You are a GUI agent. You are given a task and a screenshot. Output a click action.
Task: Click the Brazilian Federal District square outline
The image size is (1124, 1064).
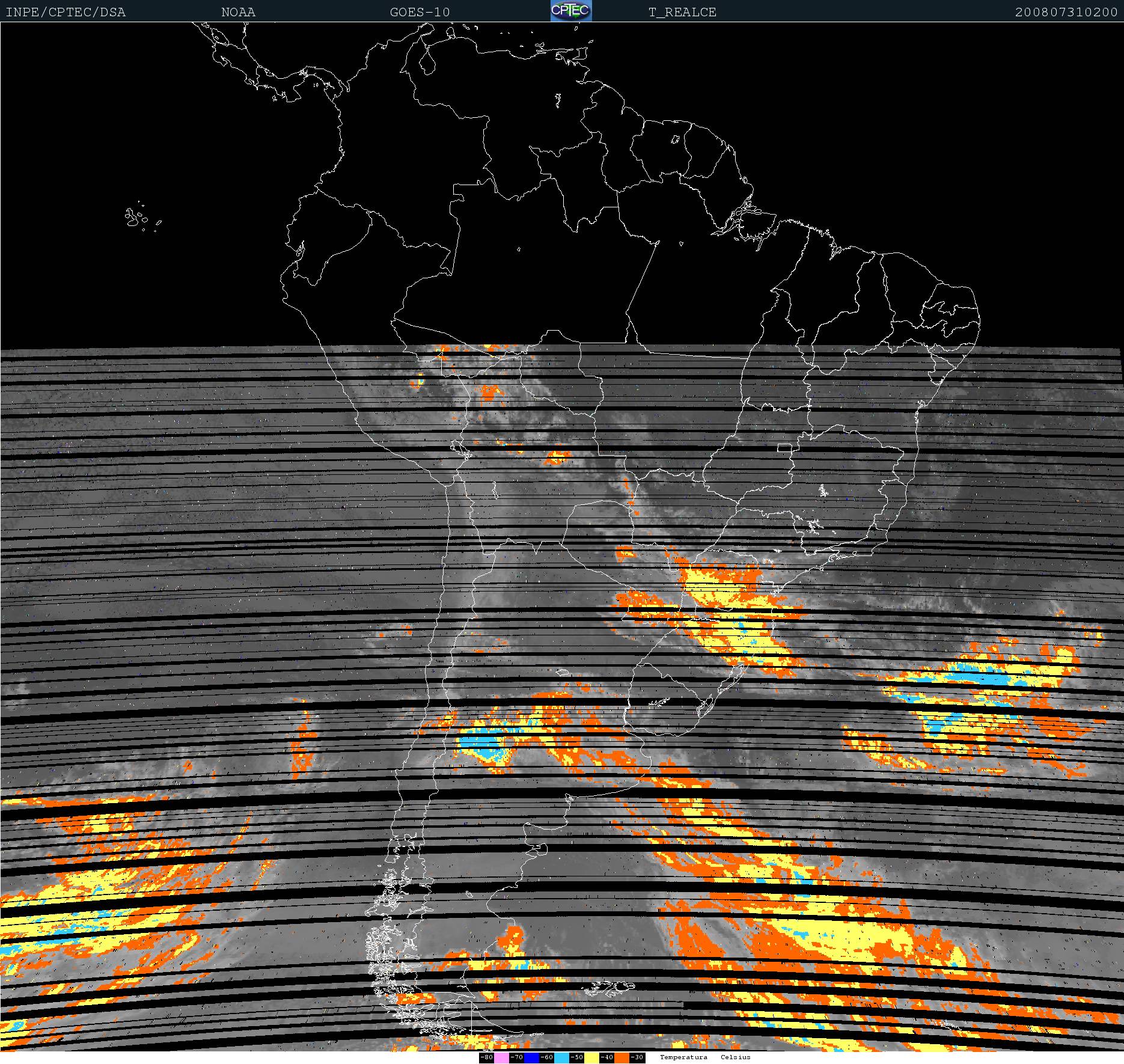pyautogui.click(x=784, y=448)
